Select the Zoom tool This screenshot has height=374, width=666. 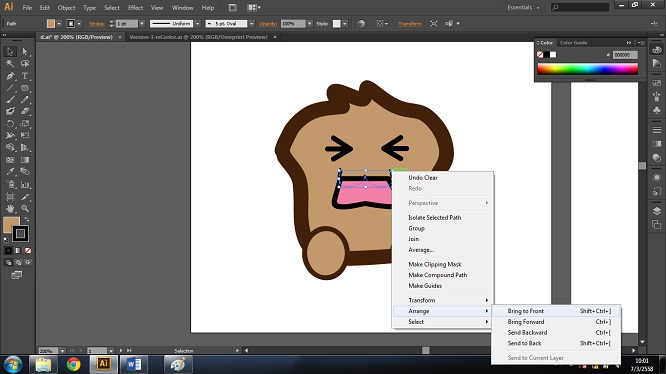tap(25, 208)
